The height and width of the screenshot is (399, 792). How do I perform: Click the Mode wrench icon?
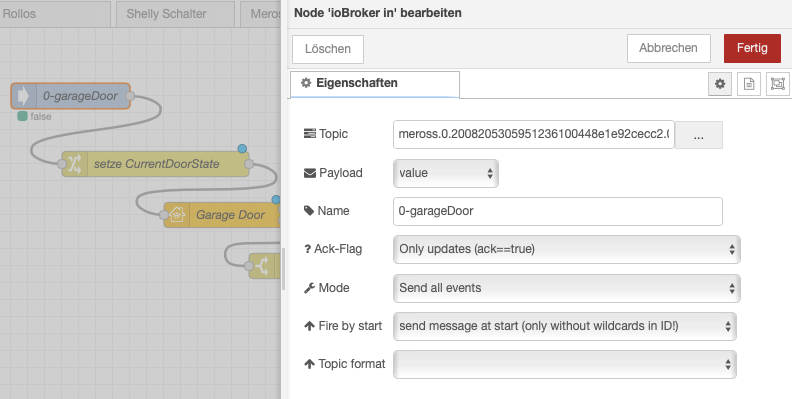coord(309,288)
